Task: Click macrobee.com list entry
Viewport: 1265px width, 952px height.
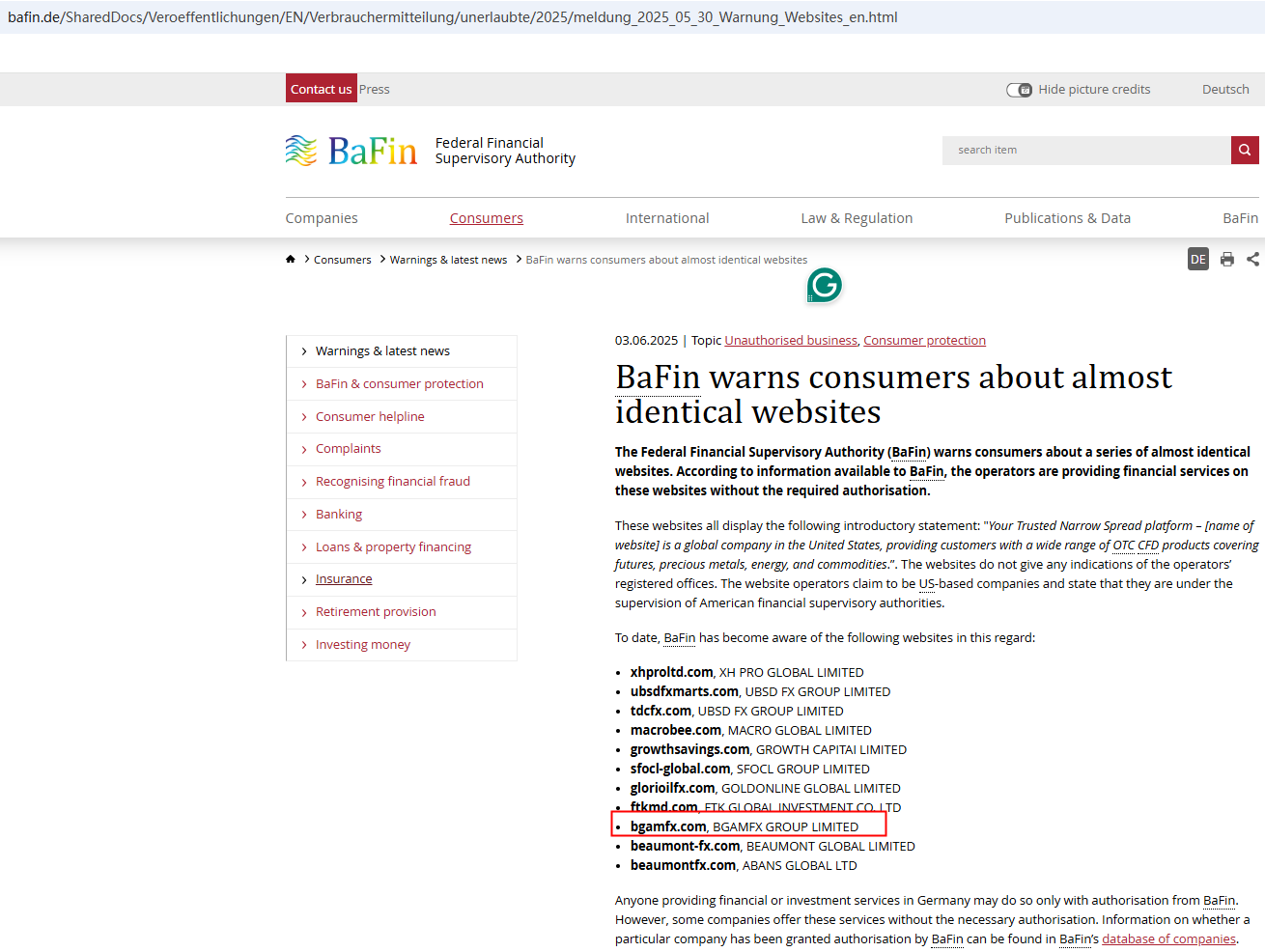Action: point(751,730)
